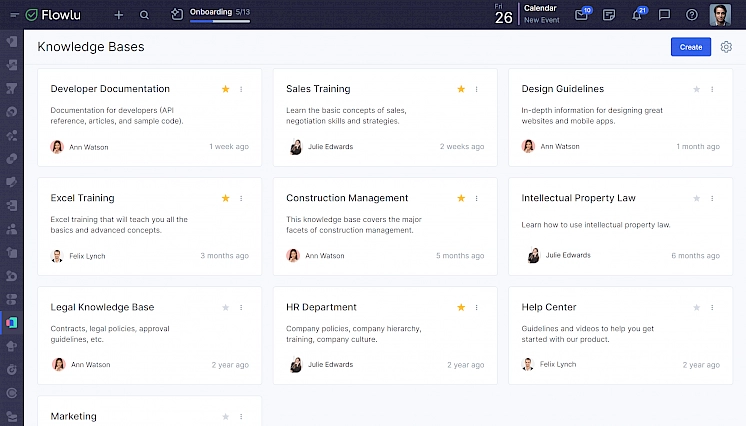Star the Design Guidelines knowledge base
This screenshot has height=426, width=746.
tap(697, 89)
